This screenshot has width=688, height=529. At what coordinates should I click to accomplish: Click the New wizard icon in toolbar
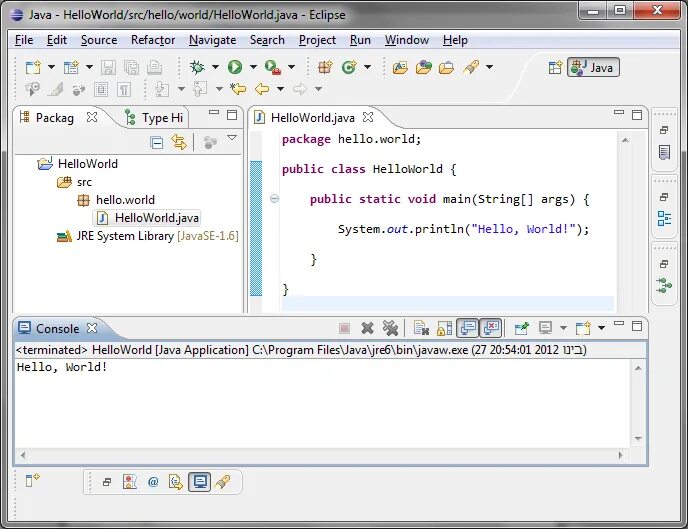pos(33,68)
